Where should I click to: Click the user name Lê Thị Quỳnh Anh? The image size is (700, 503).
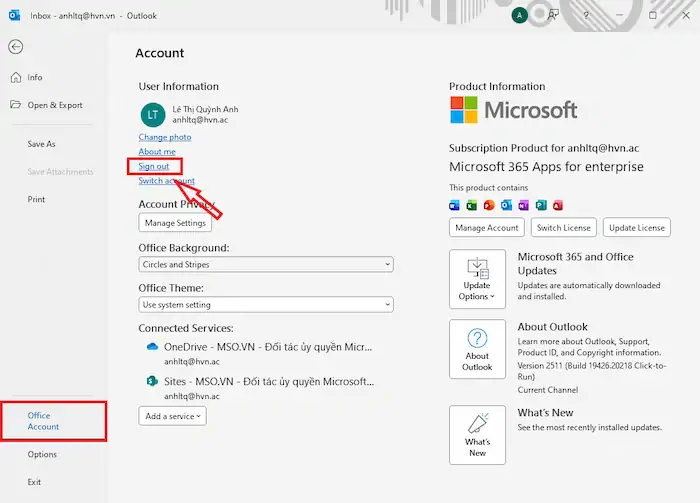pos(205,109)
